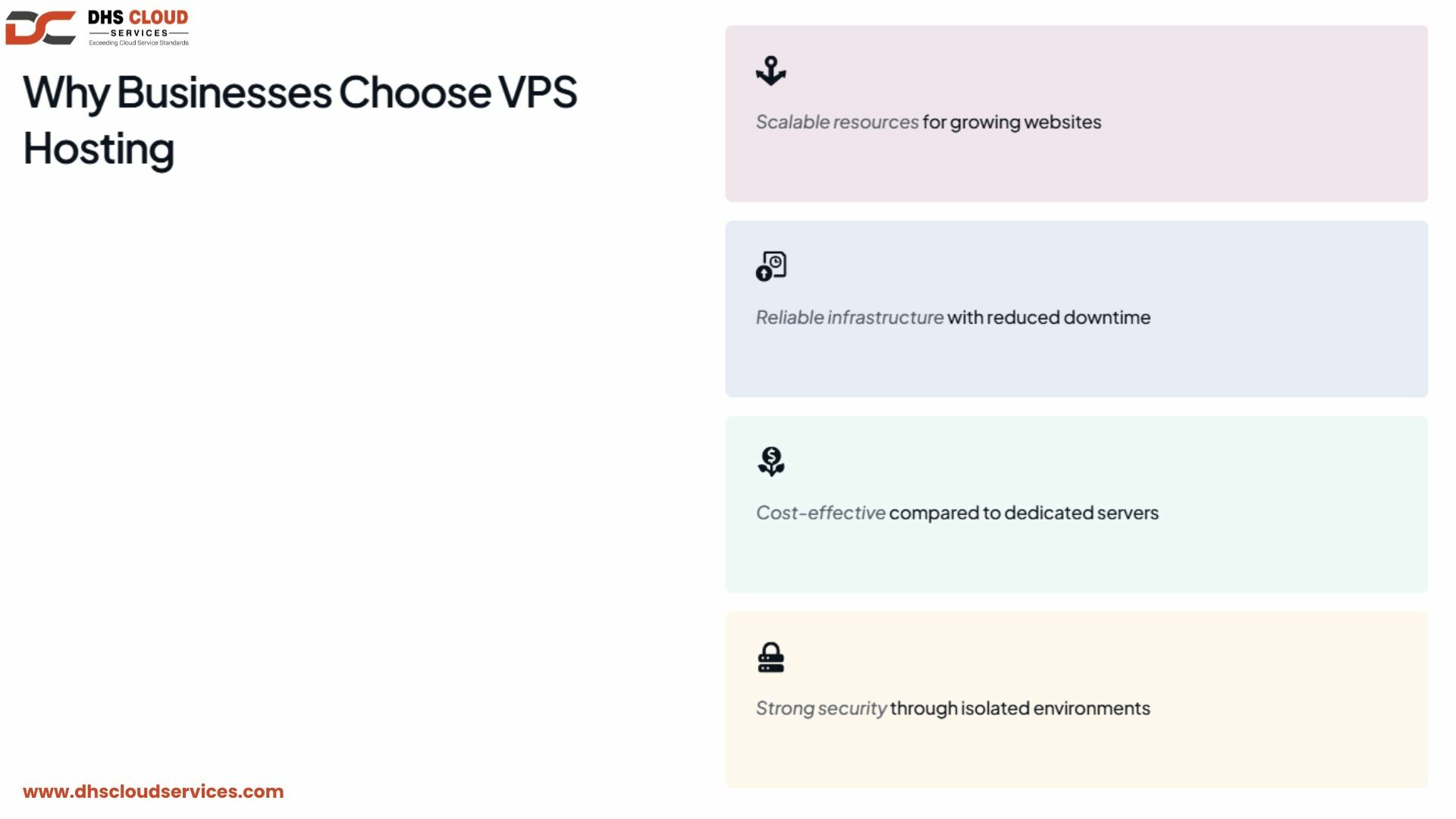Click 'compared to dedicated servers' text
1456x819 pixels.
tap(1024, 513)
